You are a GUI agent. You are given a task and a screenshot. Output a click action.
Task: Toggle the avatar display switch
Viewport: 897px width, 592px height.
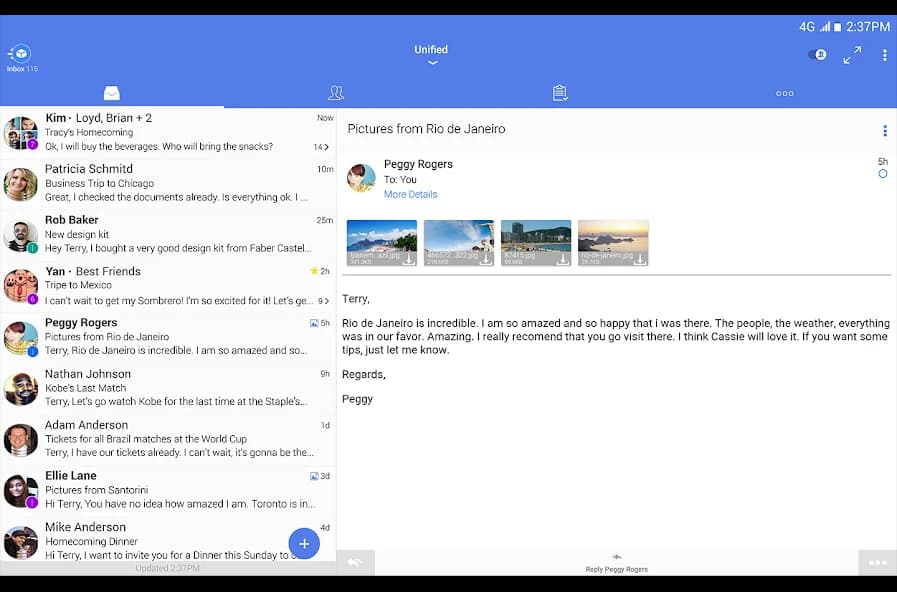(x=817, y=55)
